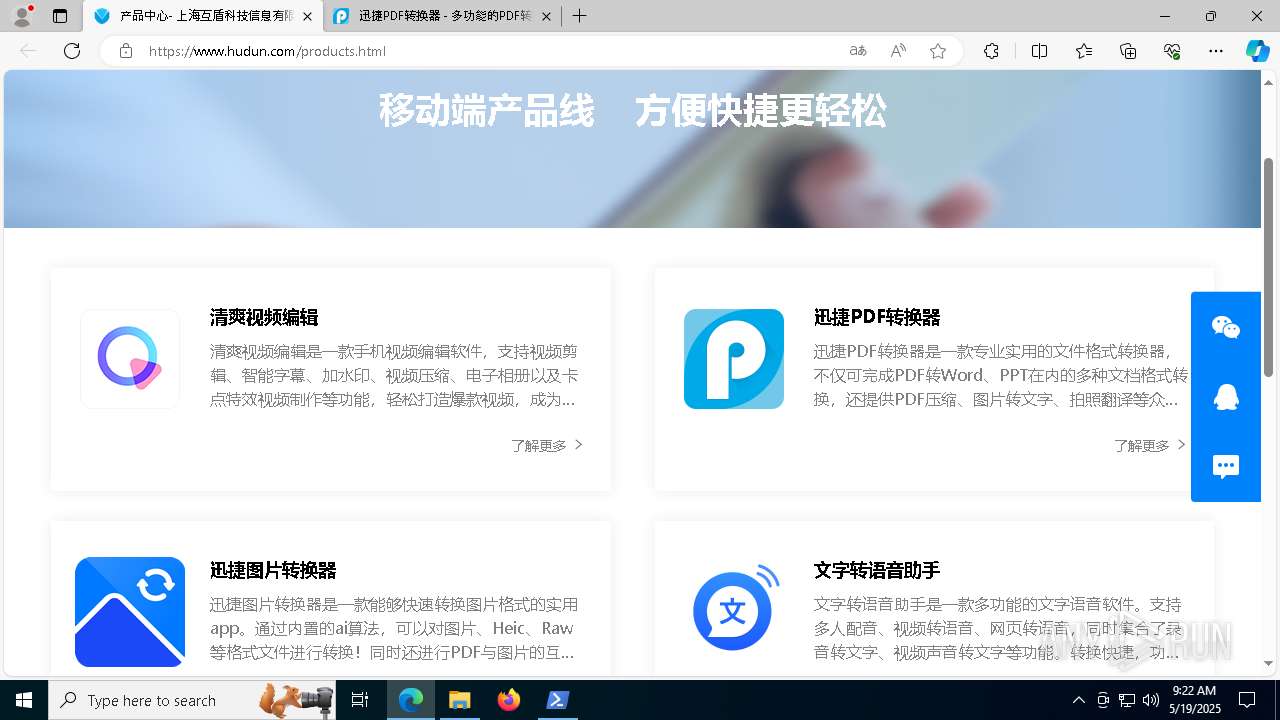The height and width of the screenshot is (720, 1280).
Task: Open the favorites list icon
Action: click(x=1084, y=51)
